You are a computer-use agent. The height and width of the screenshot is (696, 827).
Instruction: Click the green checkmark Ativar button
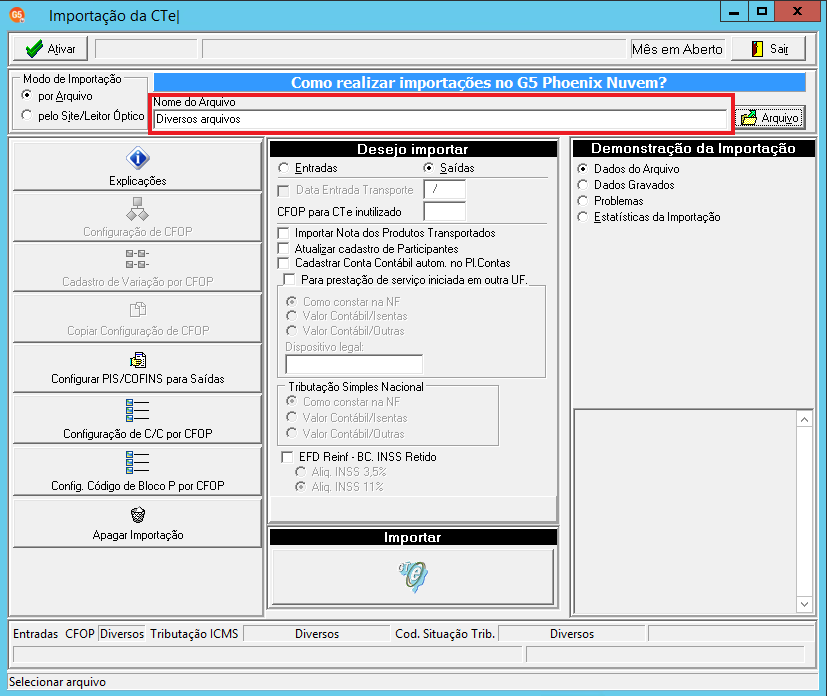pos(50,49)
